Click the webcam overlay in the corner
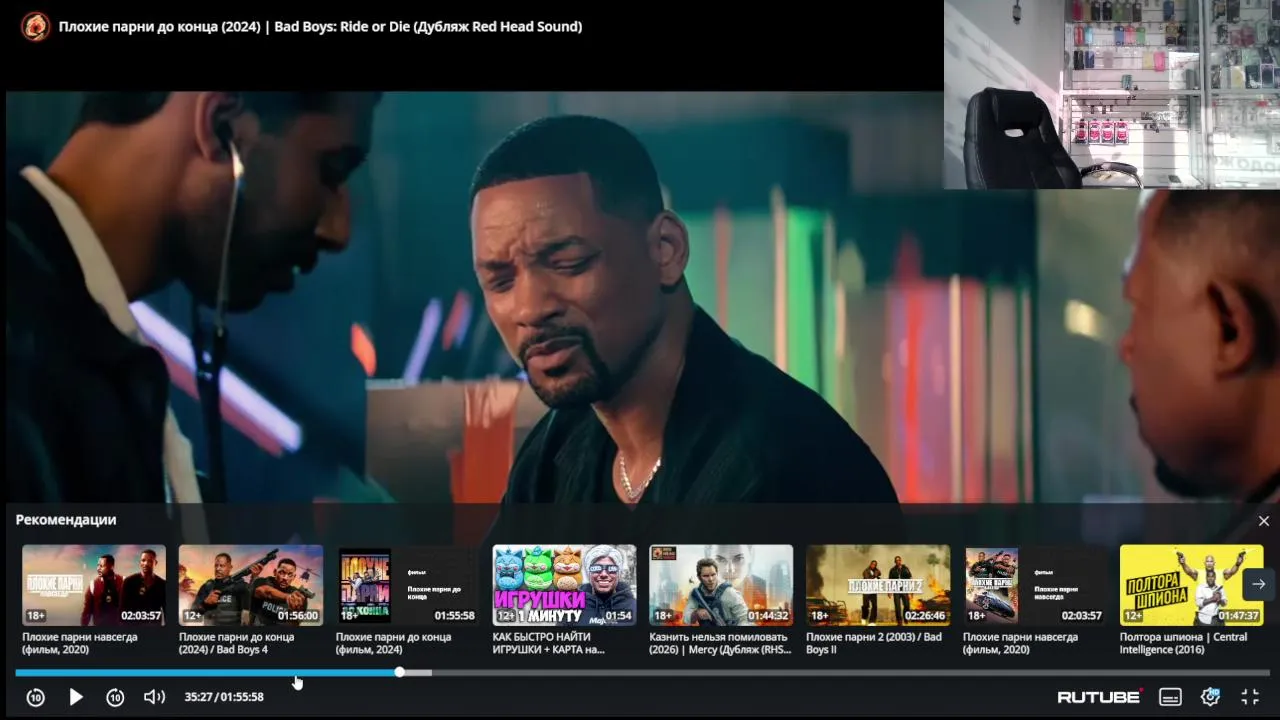 coord(1112,94)
